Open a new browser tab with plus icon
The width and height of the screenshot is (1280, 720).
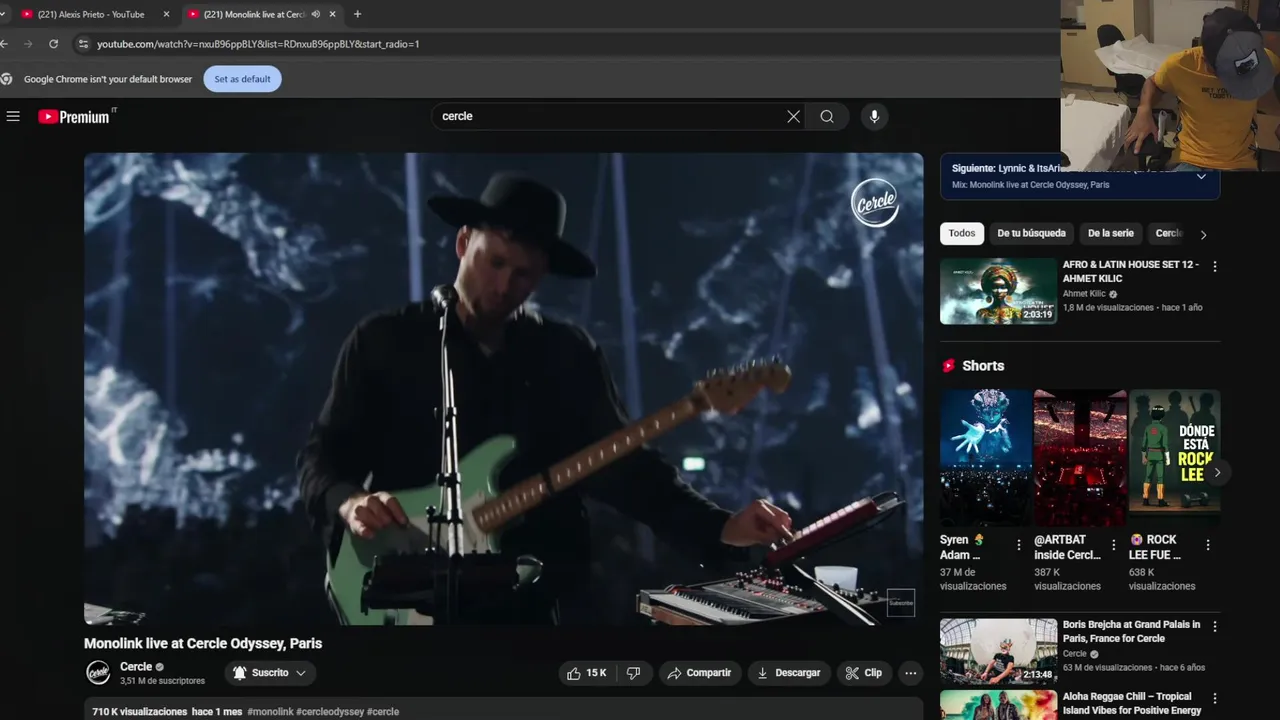click(x=357, y=14)
